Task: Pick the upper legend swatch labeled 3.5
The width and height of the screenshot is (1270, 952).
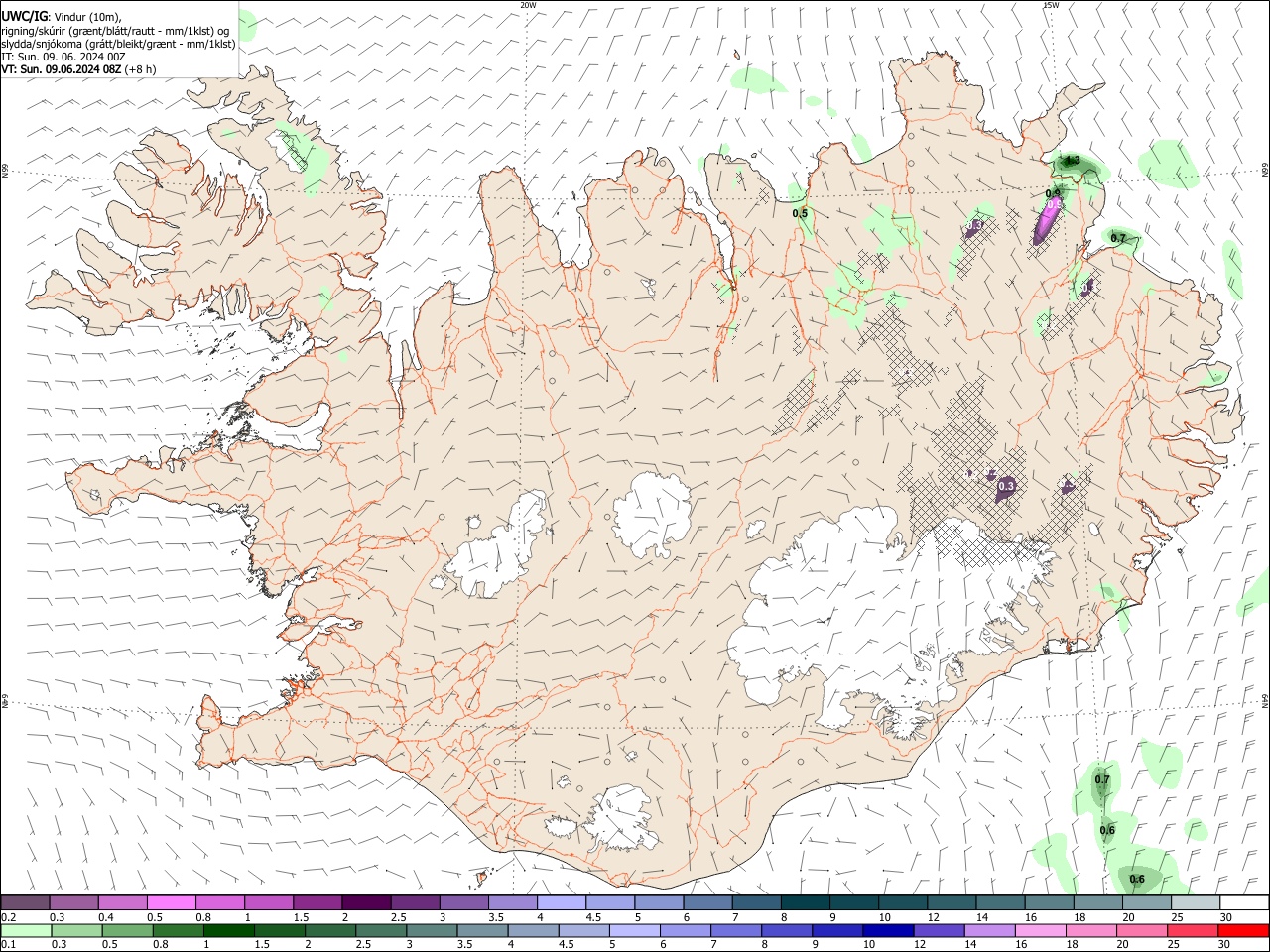Action: point(512,902)
